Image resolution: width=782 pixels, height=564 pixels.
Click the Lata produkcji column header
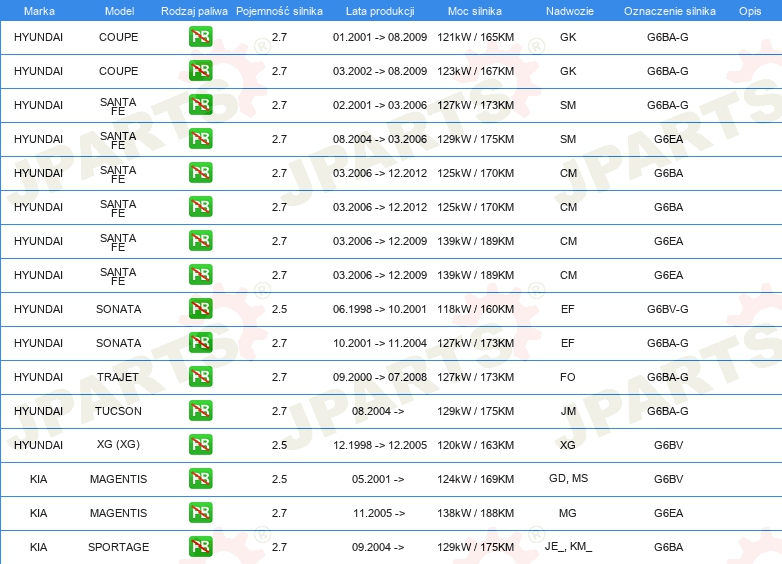click(x=380, y=11)
